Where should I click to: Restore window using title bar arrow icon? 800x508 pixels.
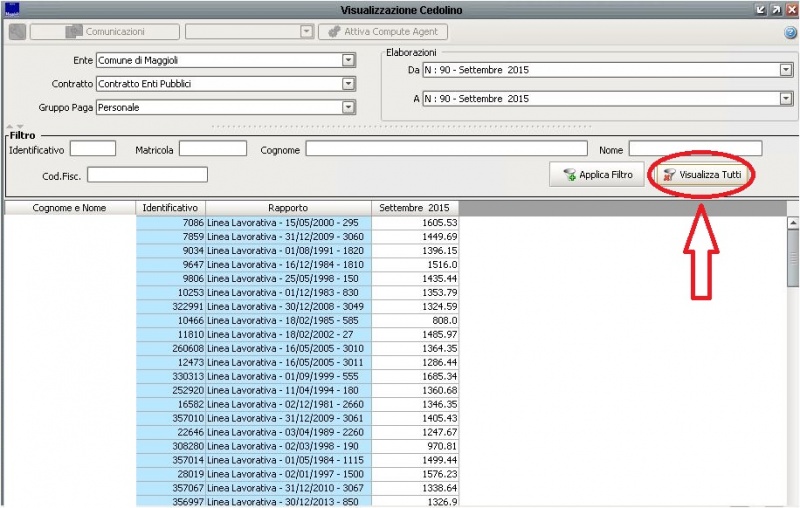(773, 9)
